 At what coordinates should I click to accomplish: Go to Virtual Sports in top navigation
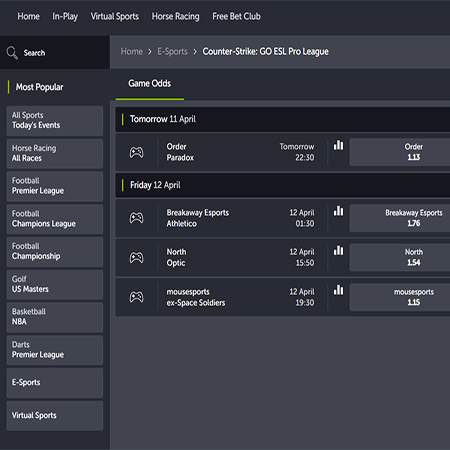coord(115,16)
